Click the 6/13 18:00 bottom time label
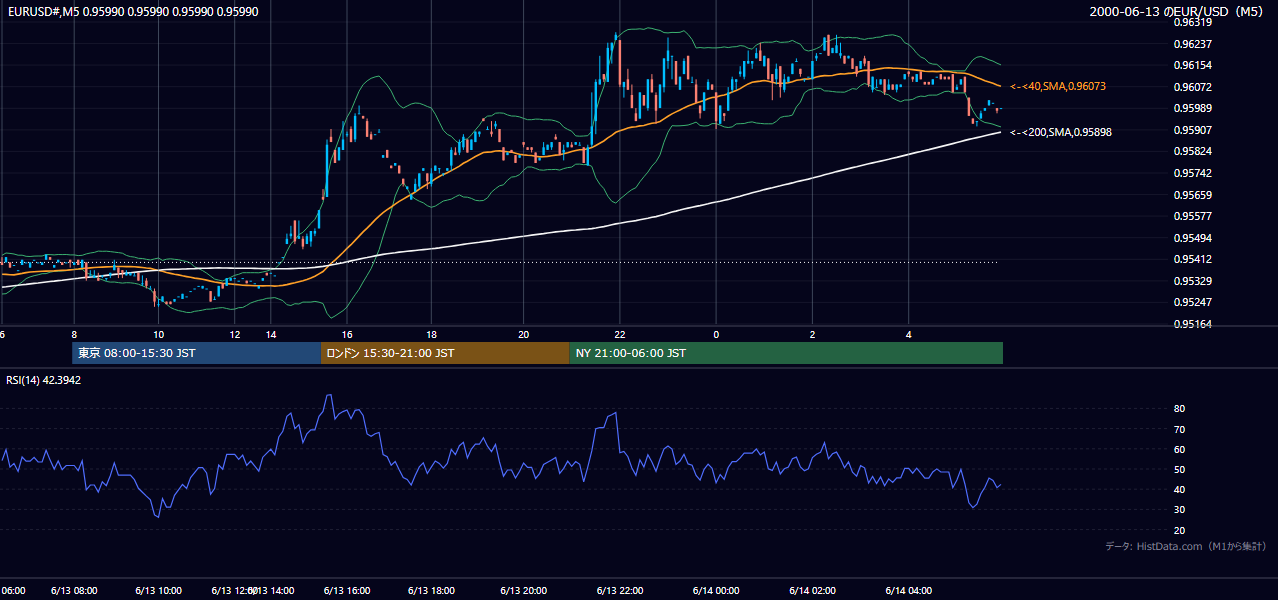Viewport: 1278px width, 600px height. click(431, 591)
